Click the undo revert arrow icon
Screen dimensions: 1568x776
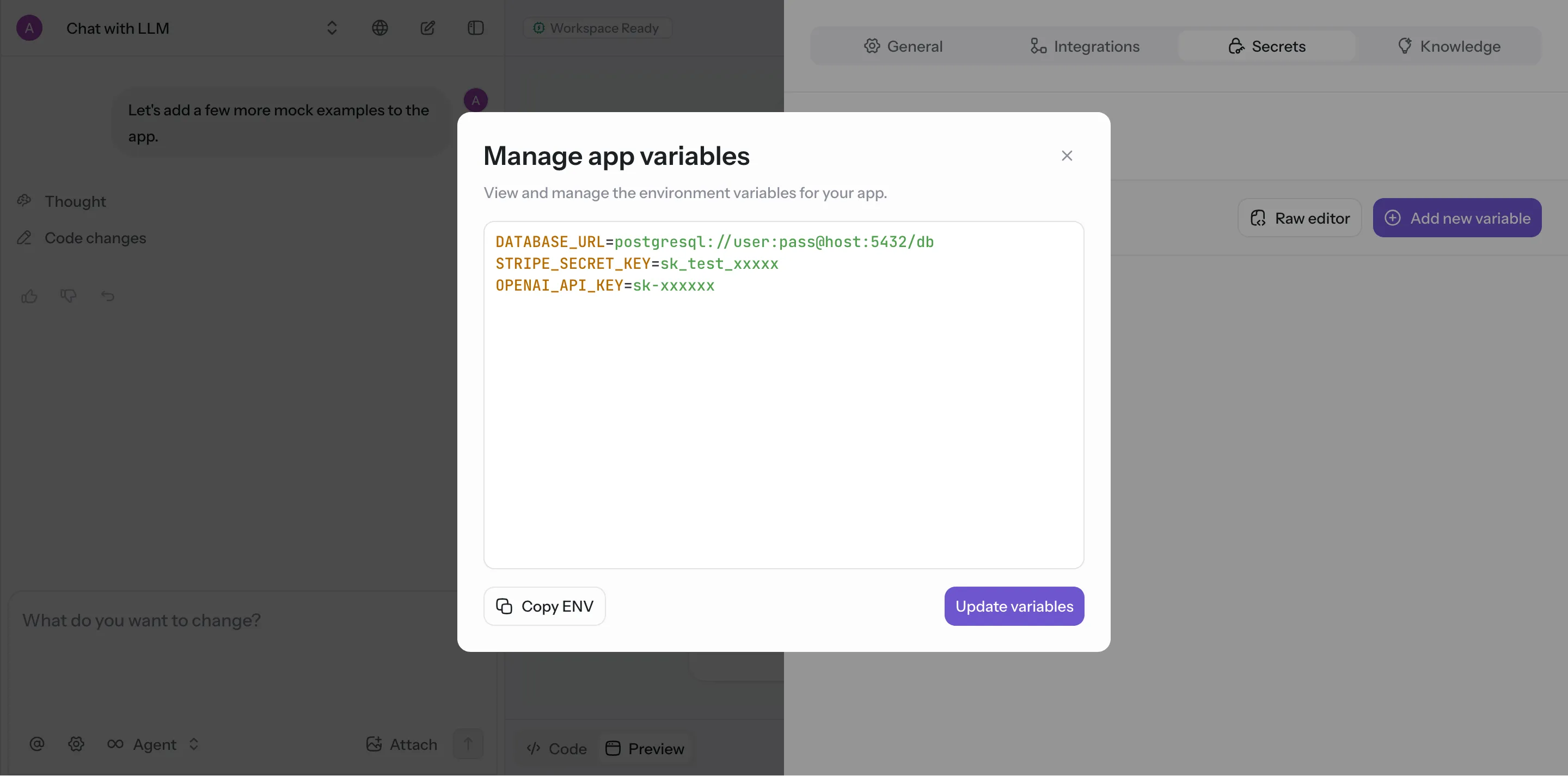(x=108, y=297)
